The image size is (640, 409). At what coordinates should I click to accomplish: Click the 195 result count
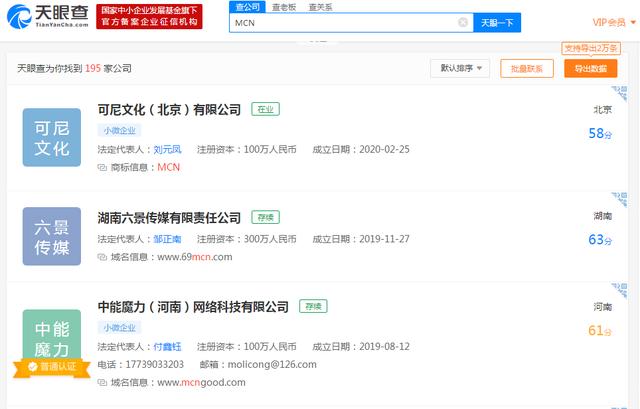coord(93,69)
